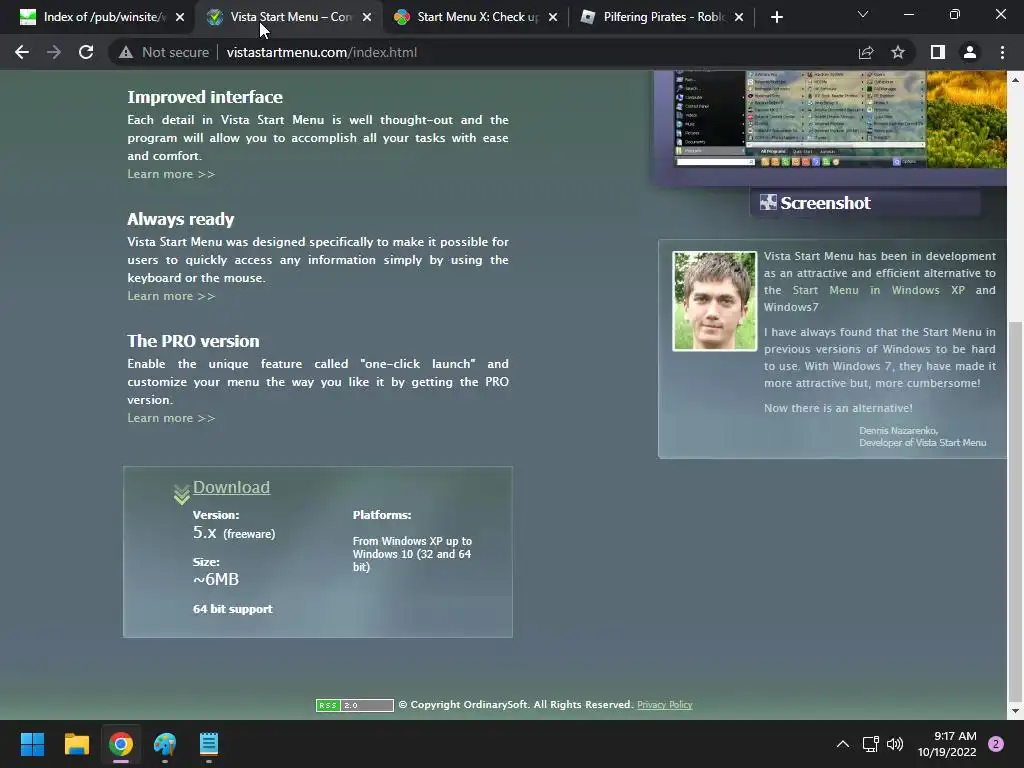Click the Screenshot label icon
The height and width of the screenshot is (768, 1024).
[x=768, y=202]
